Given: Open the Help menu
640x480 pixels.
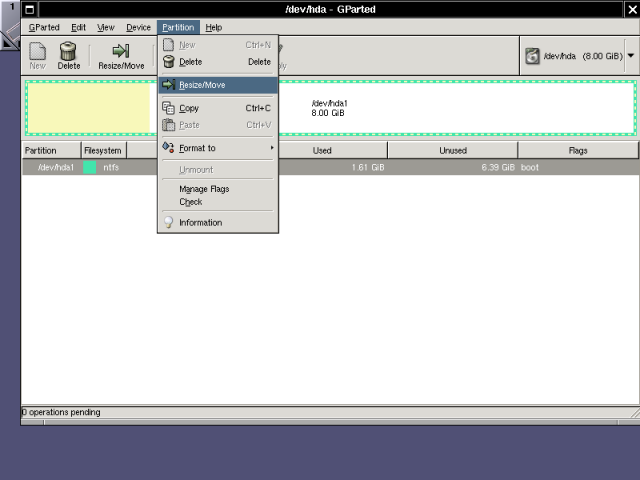Looking at the screenshot, I should (x=213, y=27).
